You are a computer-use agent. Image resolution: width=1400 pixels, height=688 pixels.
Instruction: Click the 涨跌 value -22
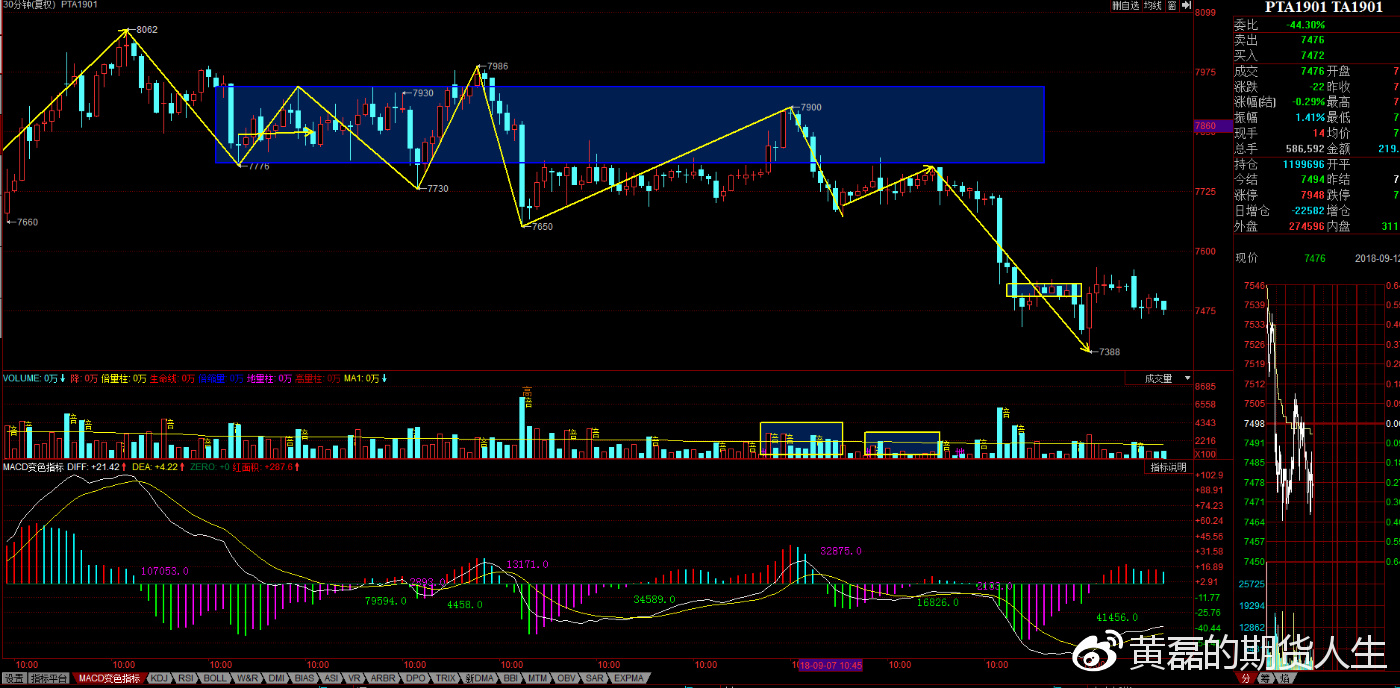pos(1317,86)
